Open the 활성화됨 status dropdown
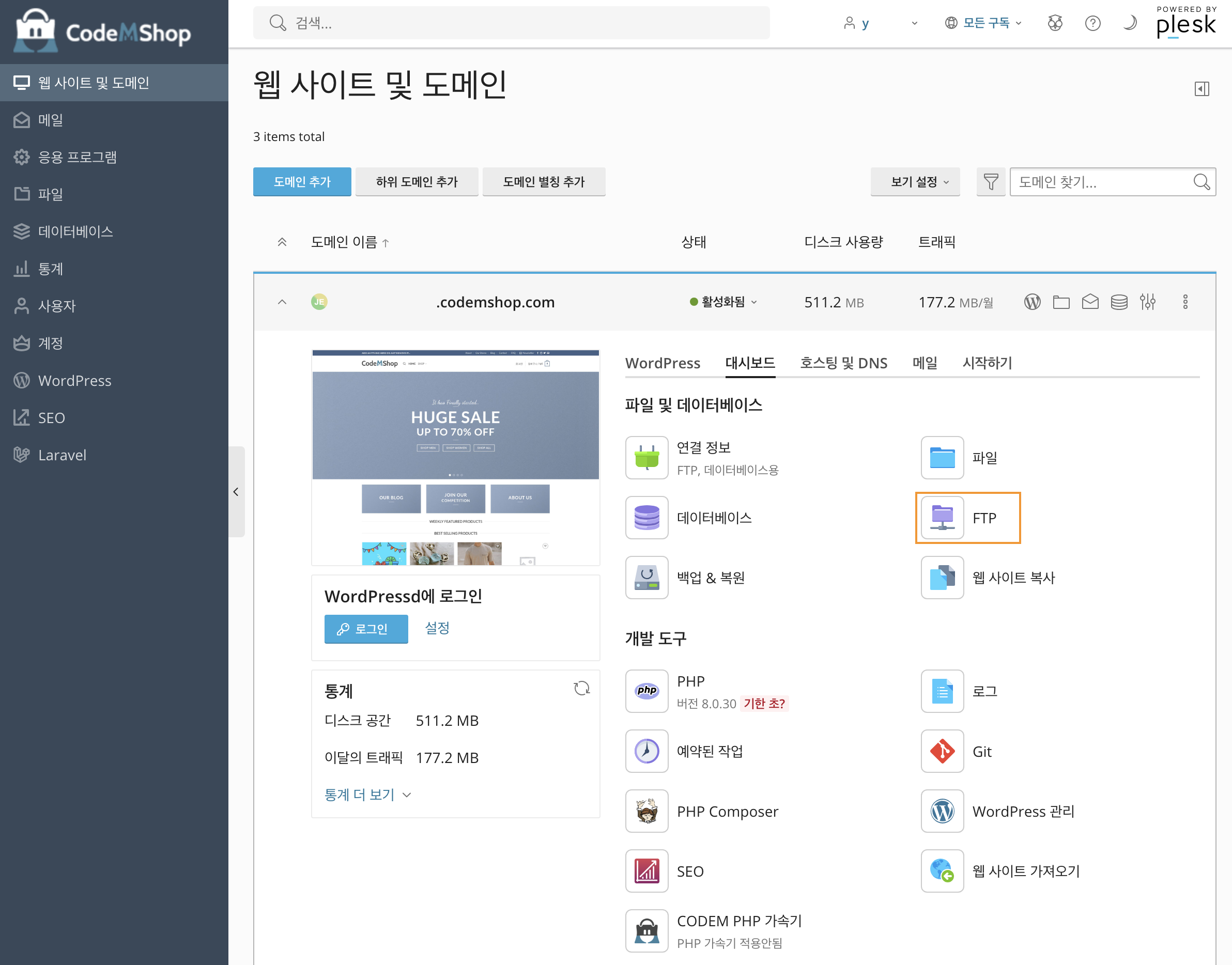The height and width of the screenshot is (965, 1232). coord(723,302)
